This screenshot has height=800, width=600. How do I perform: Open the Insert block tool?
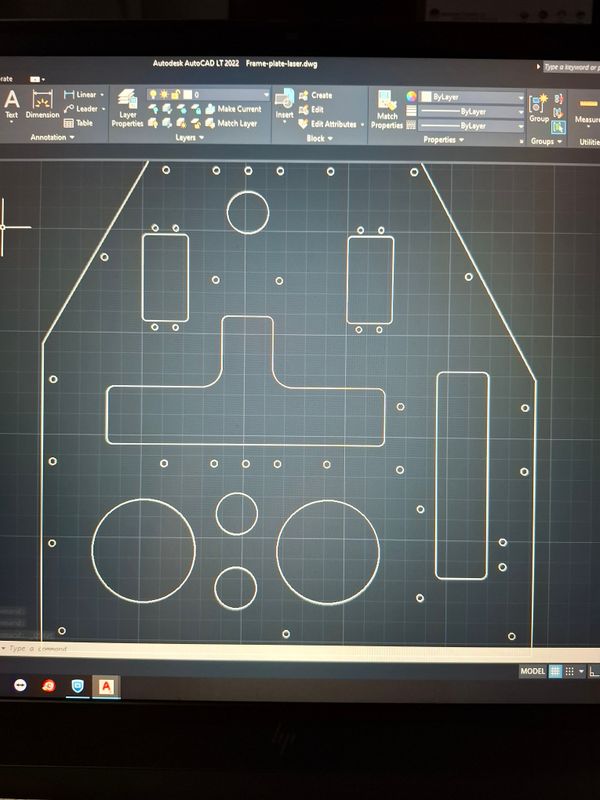point(285,102)
